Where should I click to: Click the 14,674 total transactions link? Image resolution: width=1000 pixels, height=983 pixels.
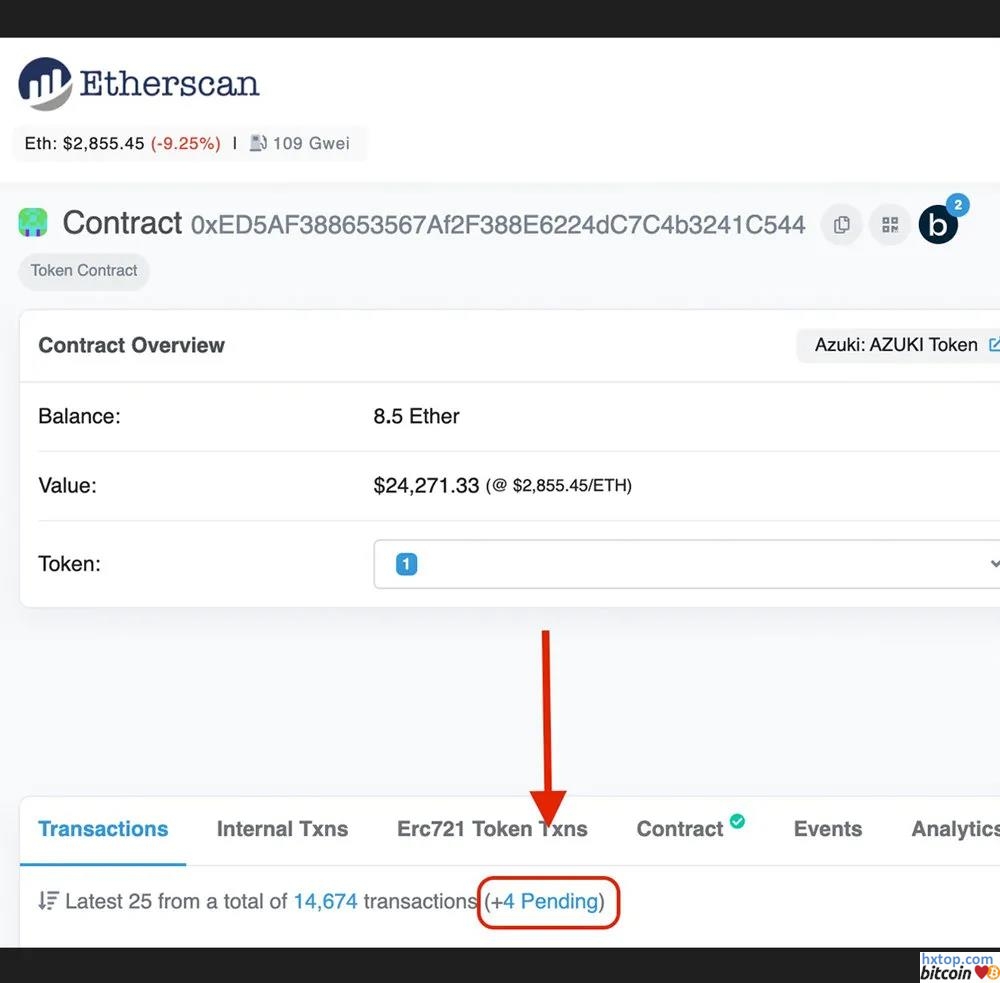[325, 901]
